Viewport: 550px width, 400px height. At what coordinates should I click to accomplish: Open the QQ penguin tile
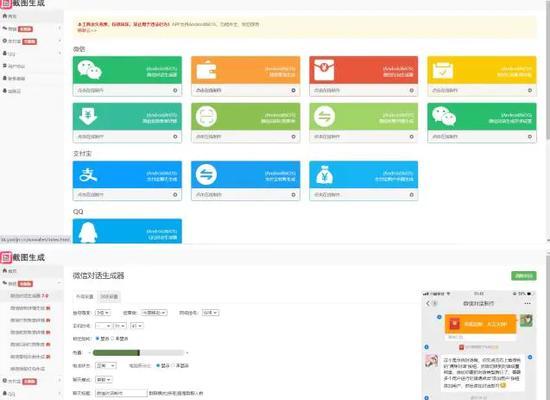point(127,231)
